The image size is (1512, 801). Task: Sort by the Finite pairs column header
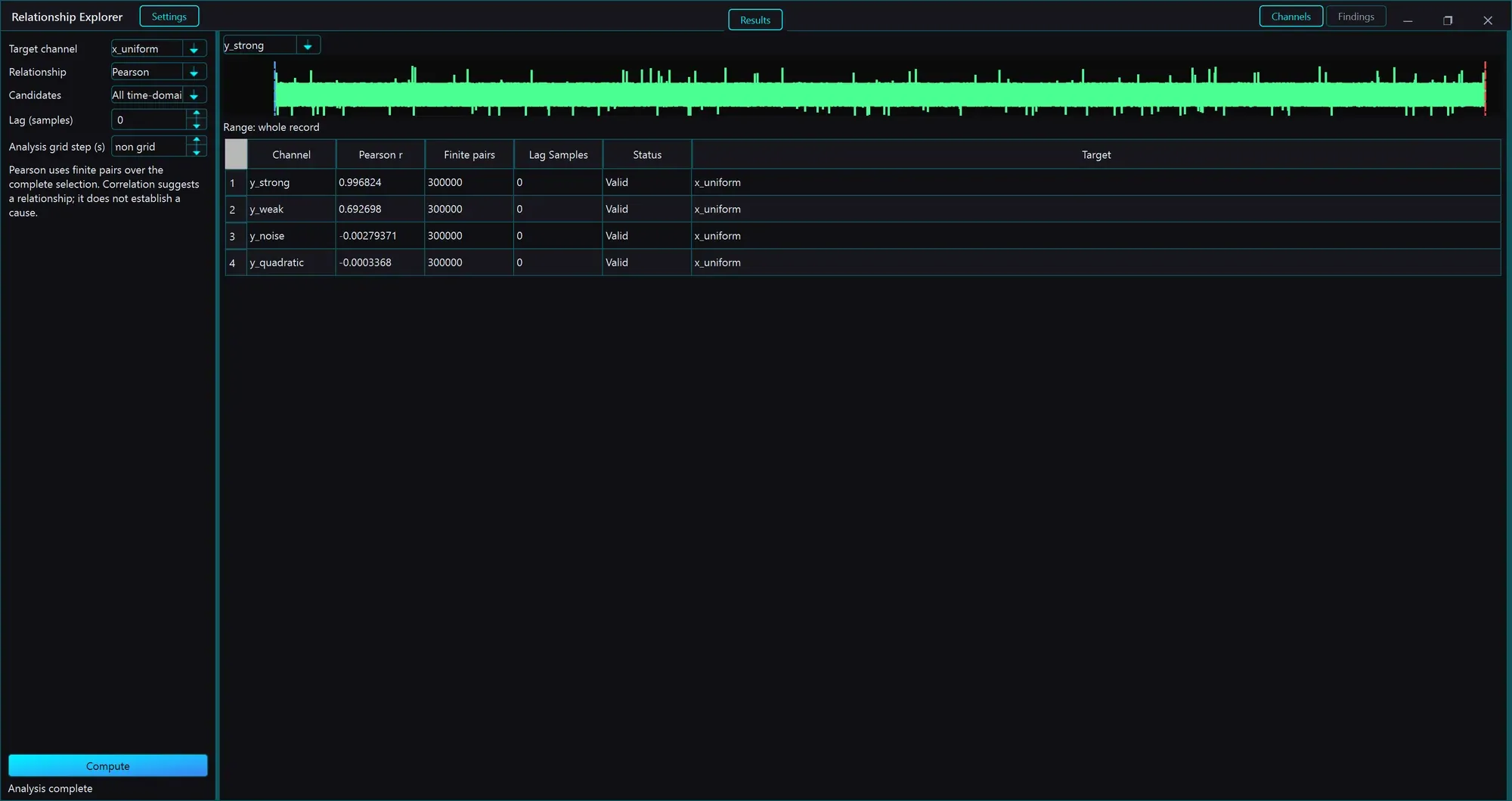click(469, 154)
